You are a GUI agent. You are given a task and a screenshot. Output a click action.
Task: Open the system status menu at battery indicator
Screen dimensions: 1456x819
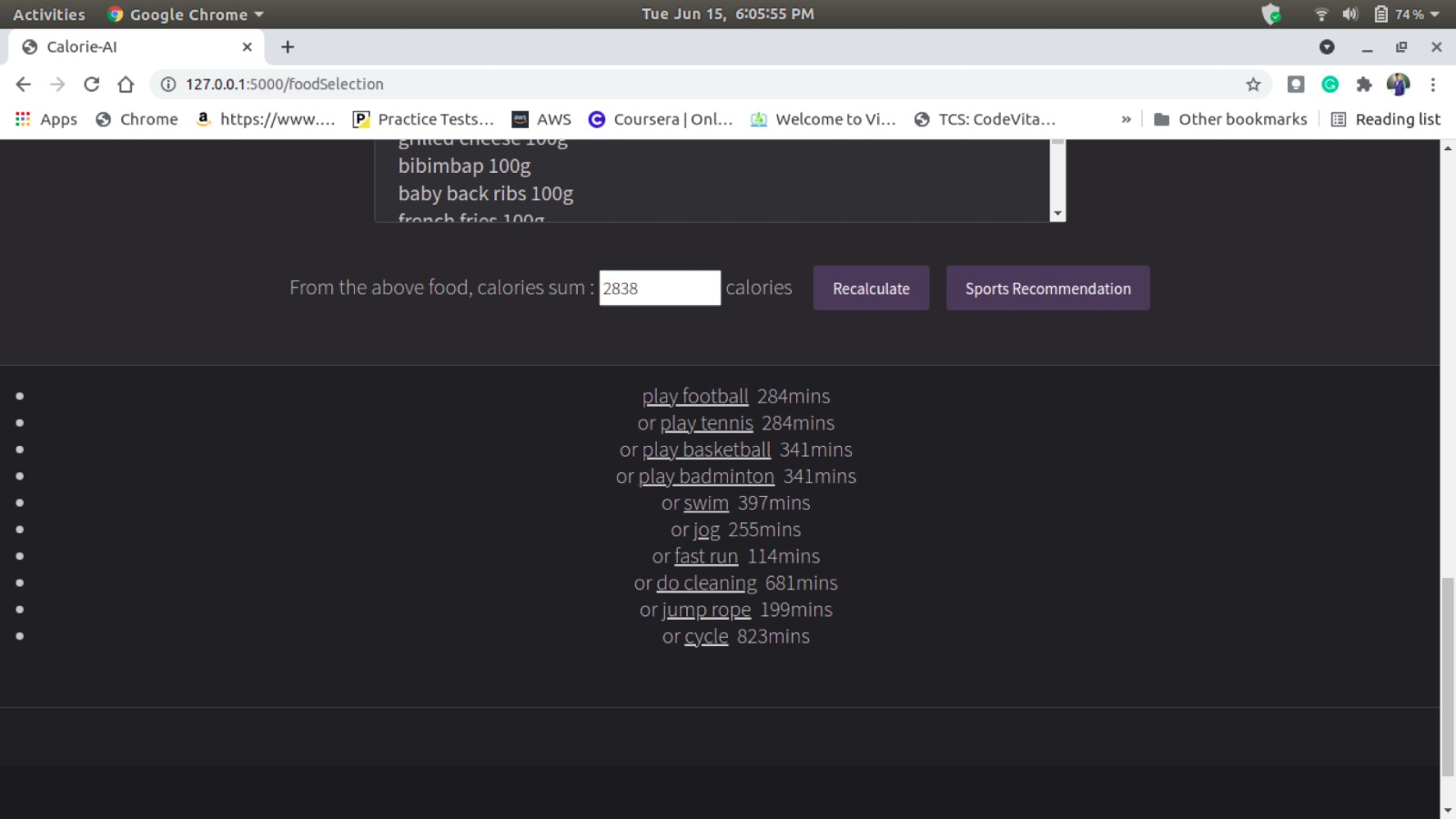pyautogui.click(x=1407, y=14)
